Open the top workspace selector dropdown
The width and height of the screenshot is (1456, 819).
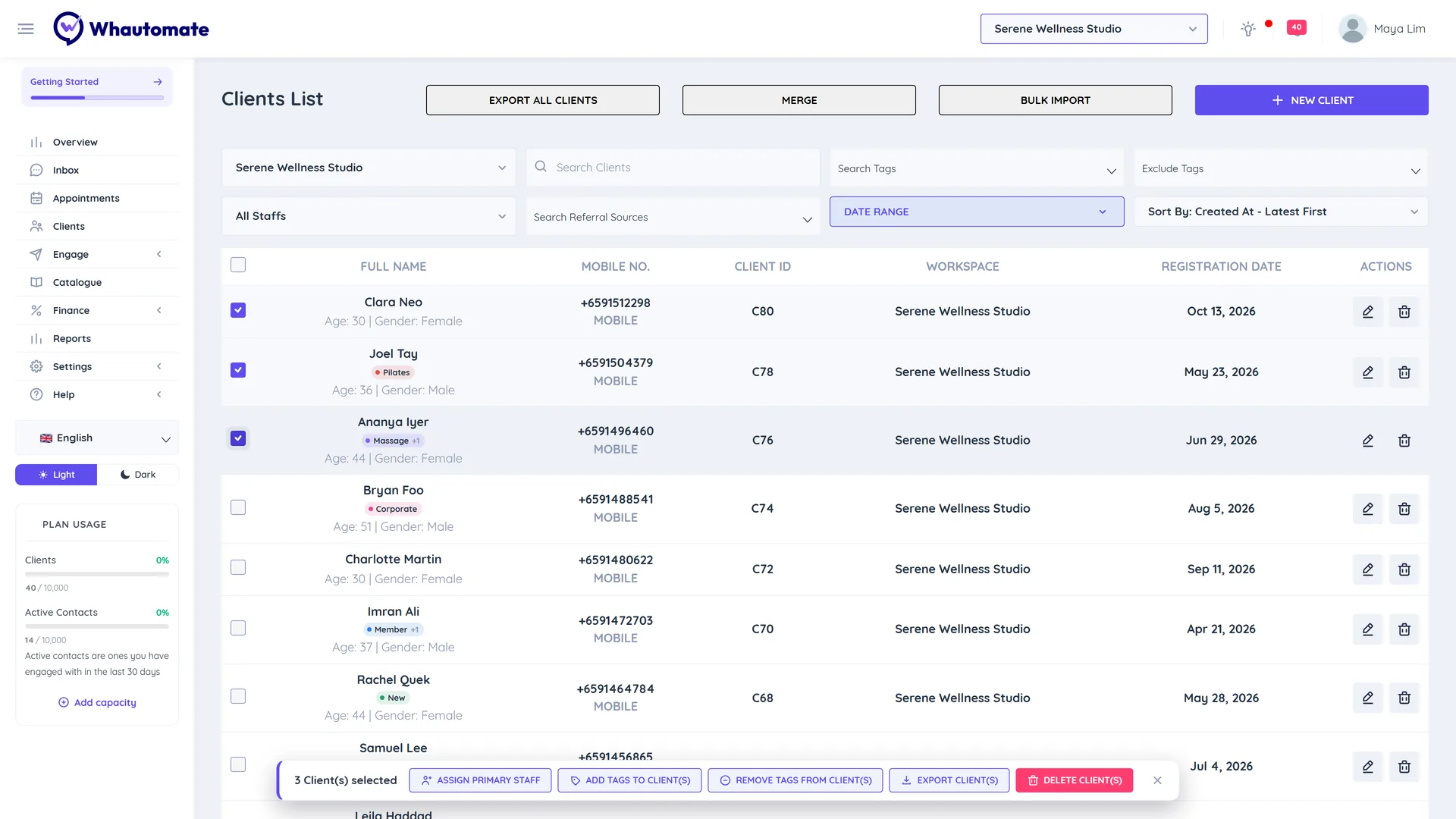1094,29
